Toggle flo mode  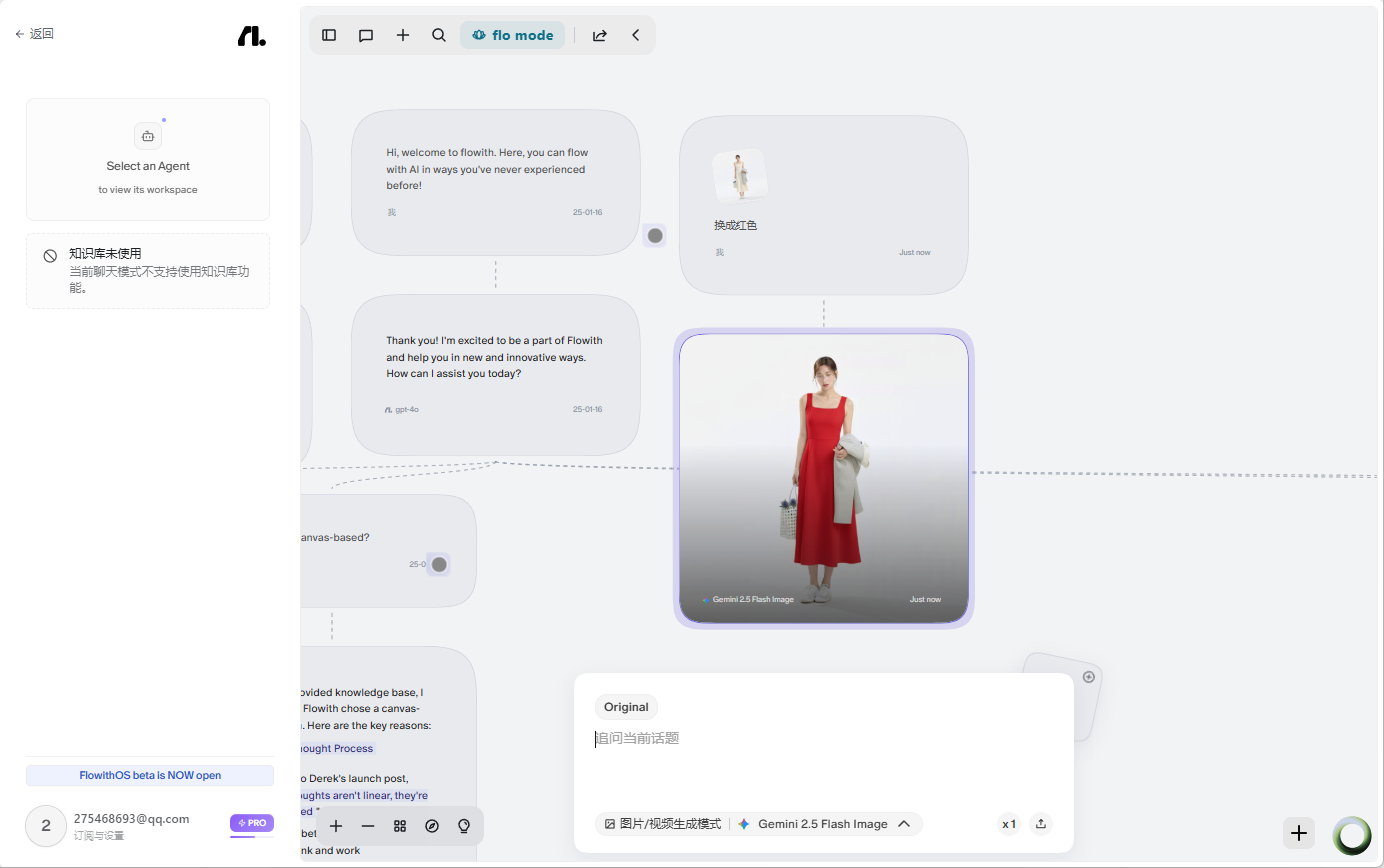512,35
